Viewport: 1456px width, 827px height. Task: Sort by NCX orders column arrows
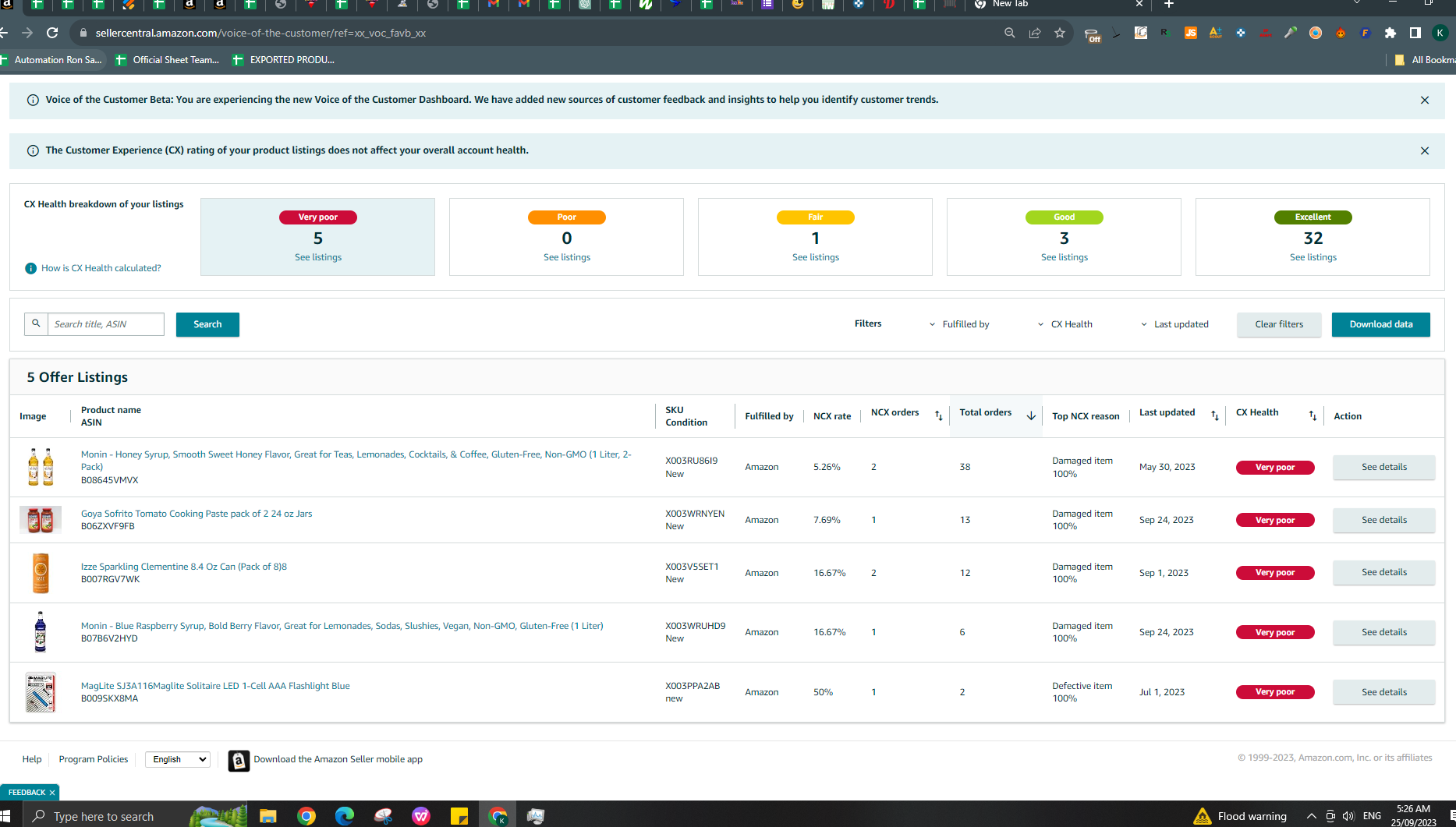tap(939, 416)
